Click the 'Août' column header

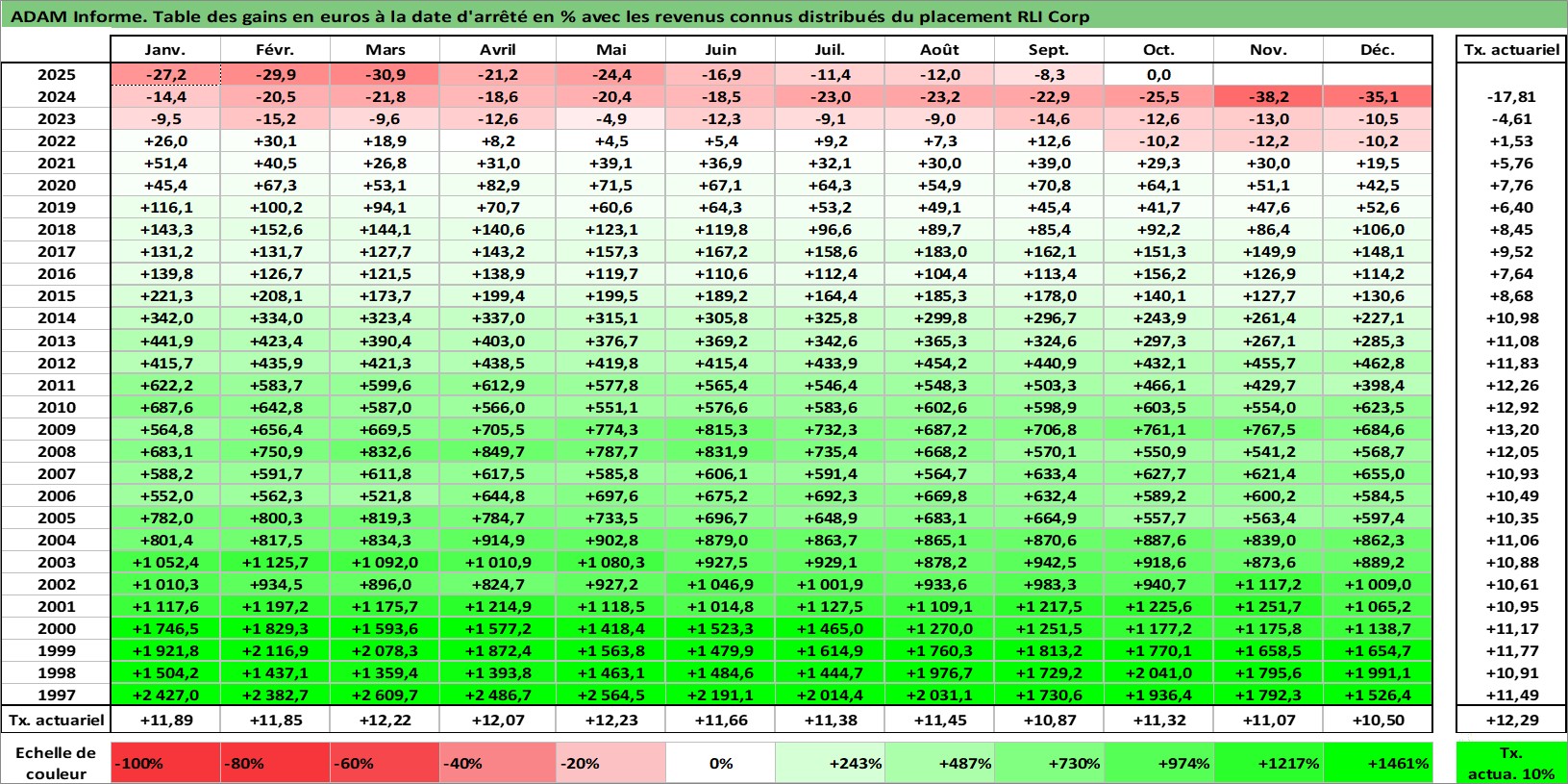[x=939, y=50]
